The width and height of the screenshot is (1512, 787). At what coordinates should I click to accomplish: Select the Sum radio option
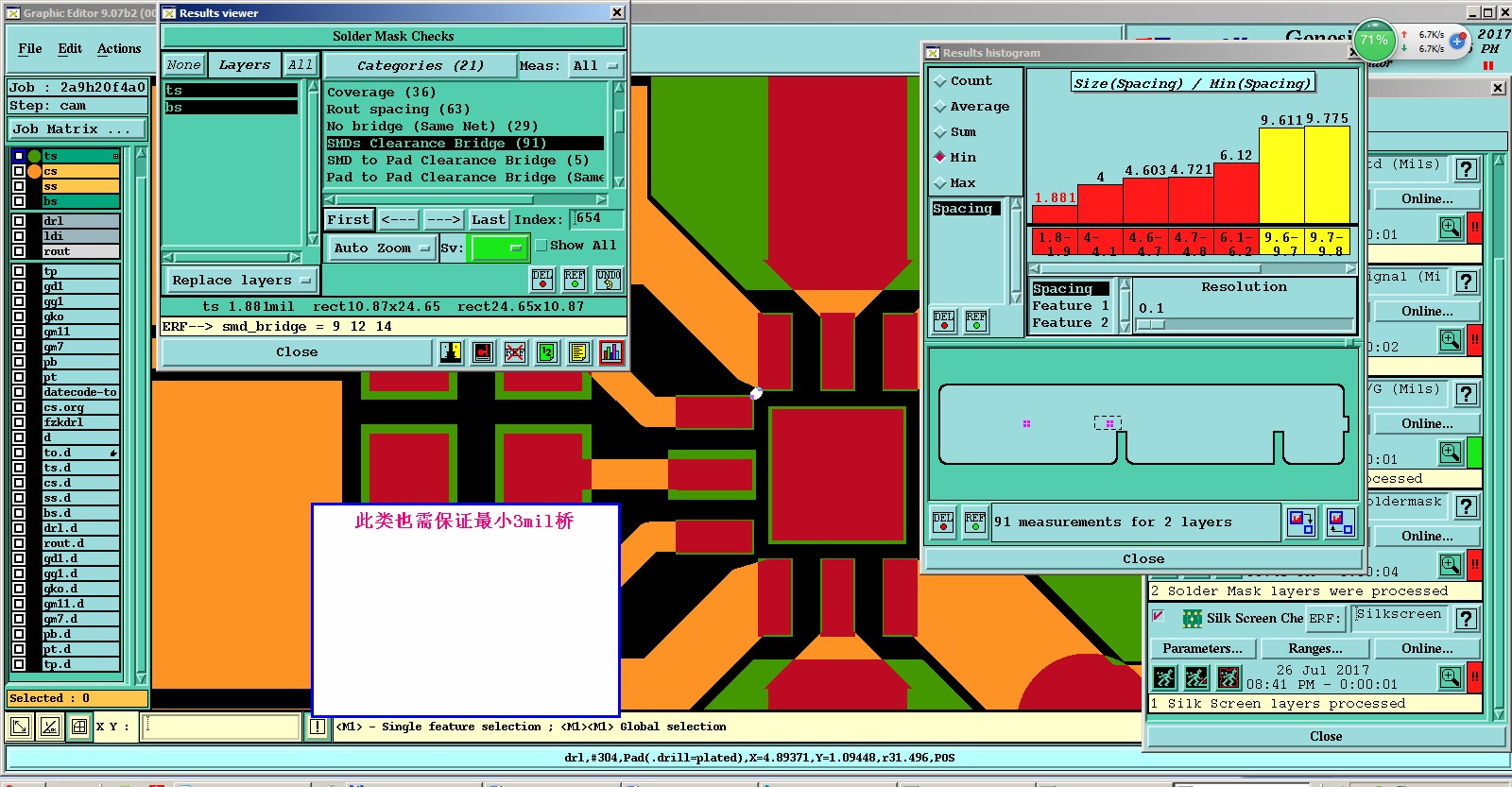[x=940, y=132]
